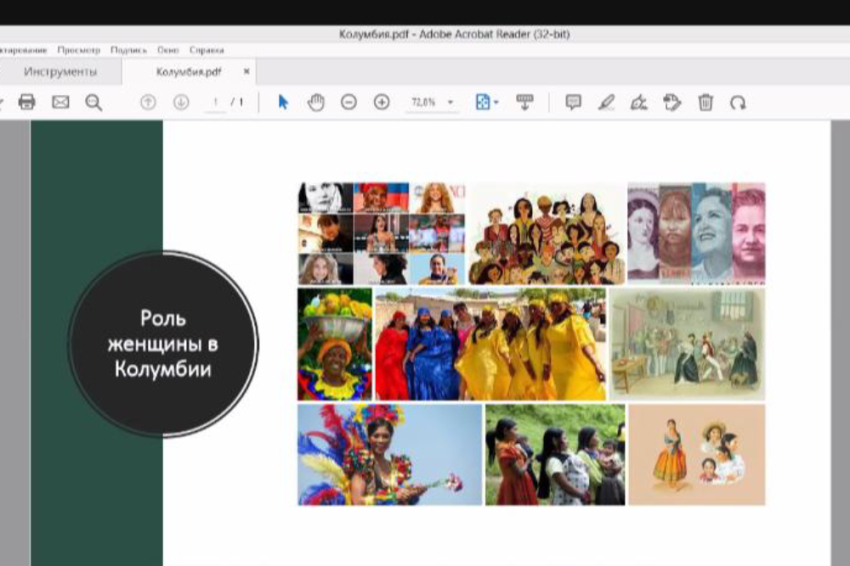Select the Highlighter pen tool
Viewport: 850px width, 566px height.
click(606, 102)
